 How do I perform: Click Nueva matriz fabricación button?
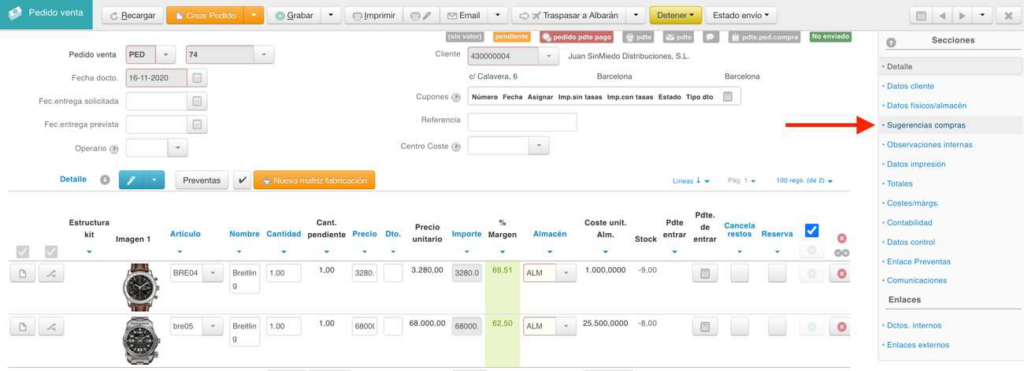[314, 180]
